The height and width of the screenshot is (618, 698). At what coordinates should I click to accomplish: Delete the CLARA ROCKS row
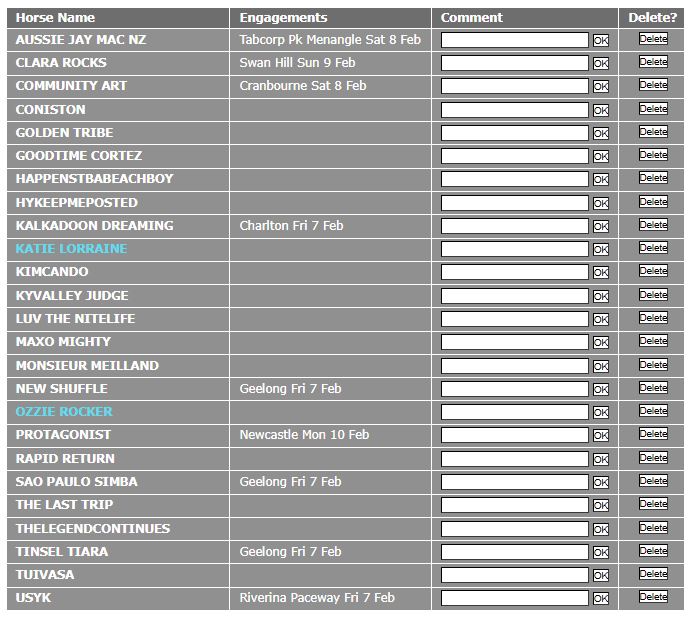653,62
